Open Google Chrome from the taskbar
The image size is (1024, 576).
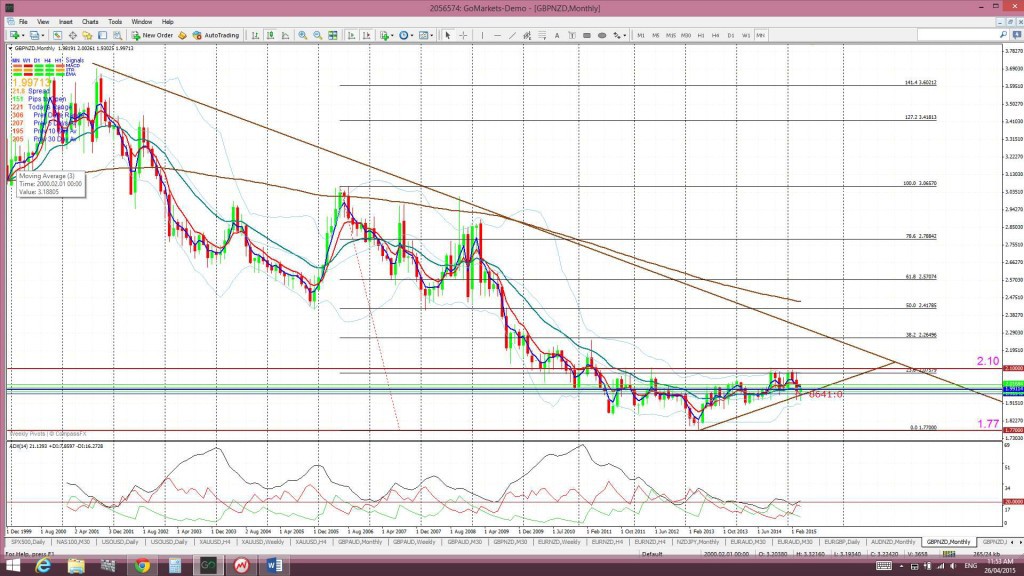142,566
